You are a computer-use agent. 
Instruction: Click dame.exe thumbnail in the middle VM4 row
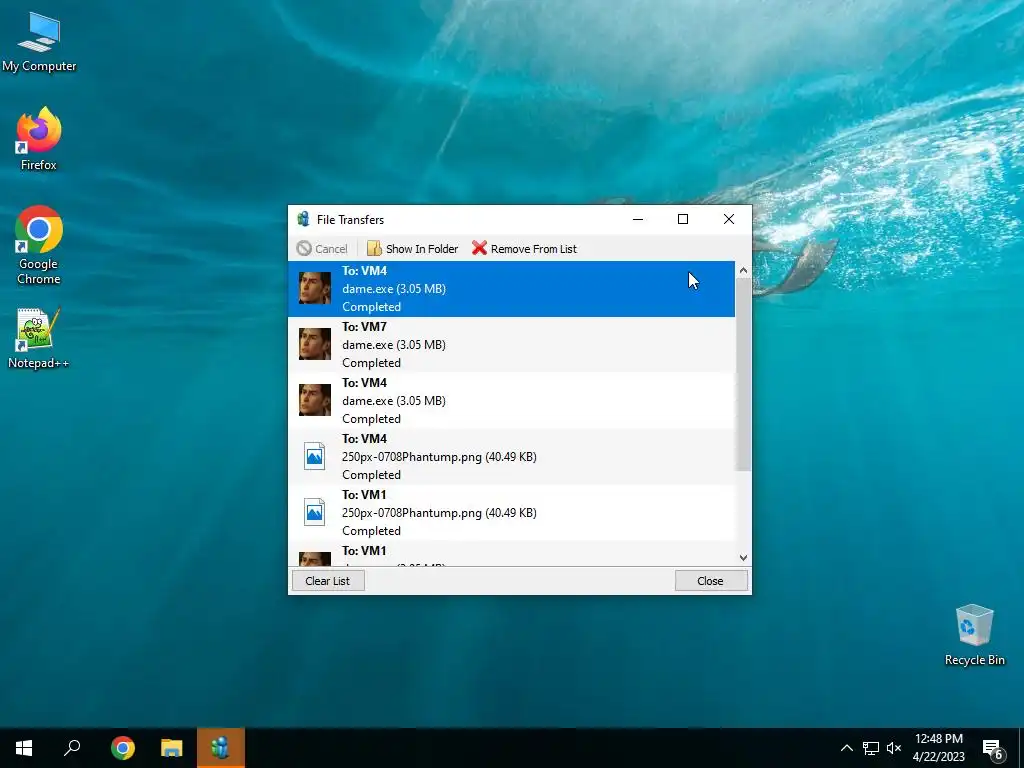click(315, 400)
